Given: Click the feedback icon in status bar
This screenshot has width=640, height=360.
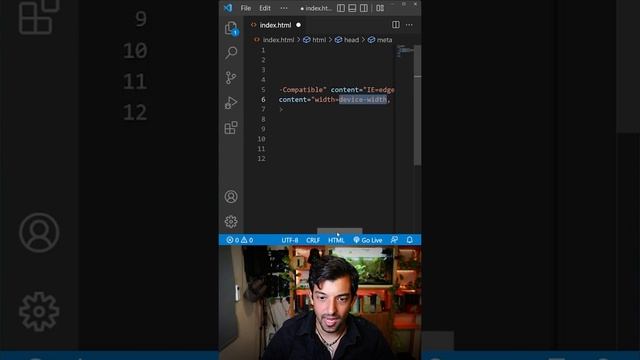Looking at the screenshot, I should click(394, 240).
